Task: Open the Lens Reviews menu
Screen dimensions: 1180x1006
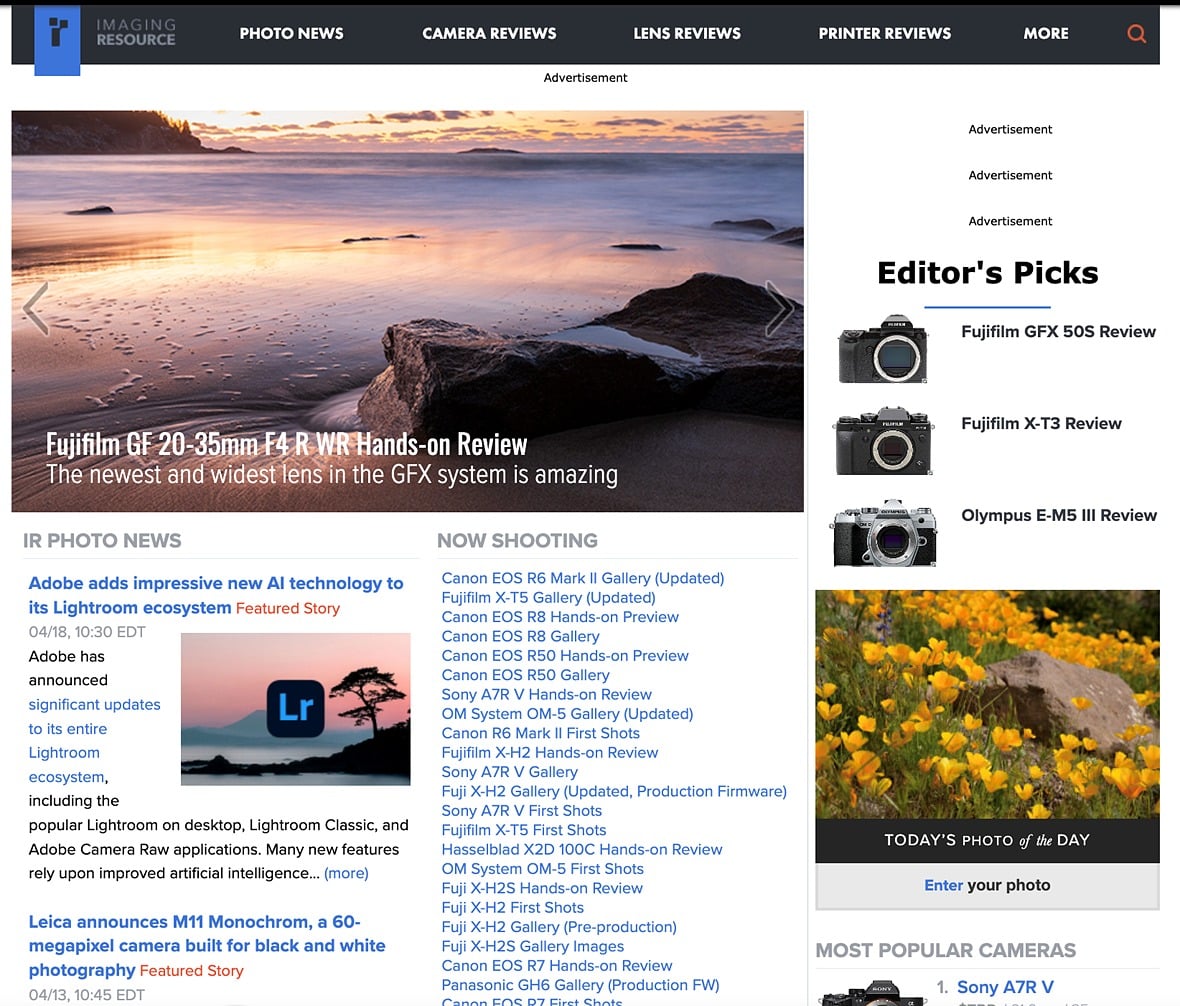Action: (x=687, y=33)
